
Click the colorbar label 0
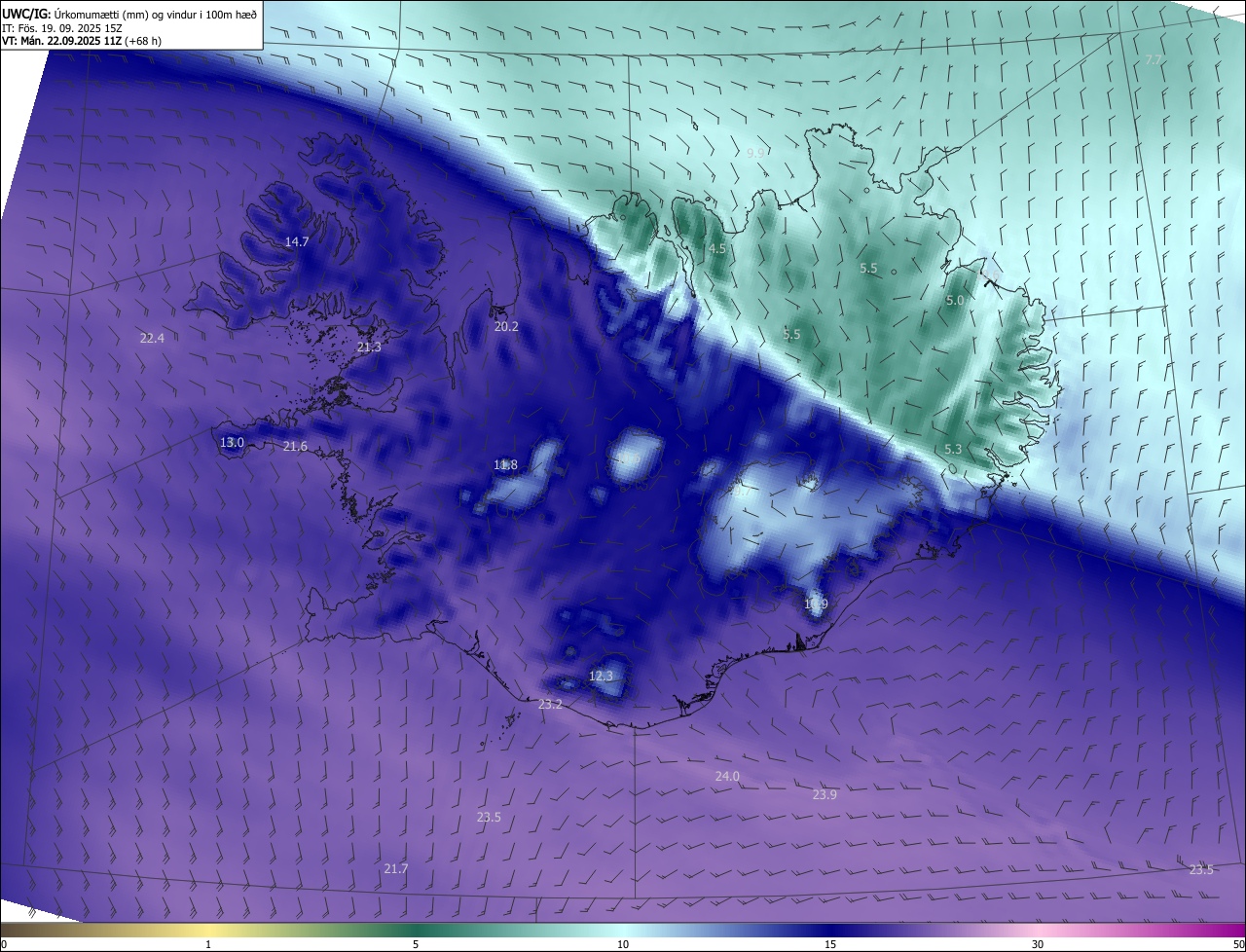click(4, 944)
